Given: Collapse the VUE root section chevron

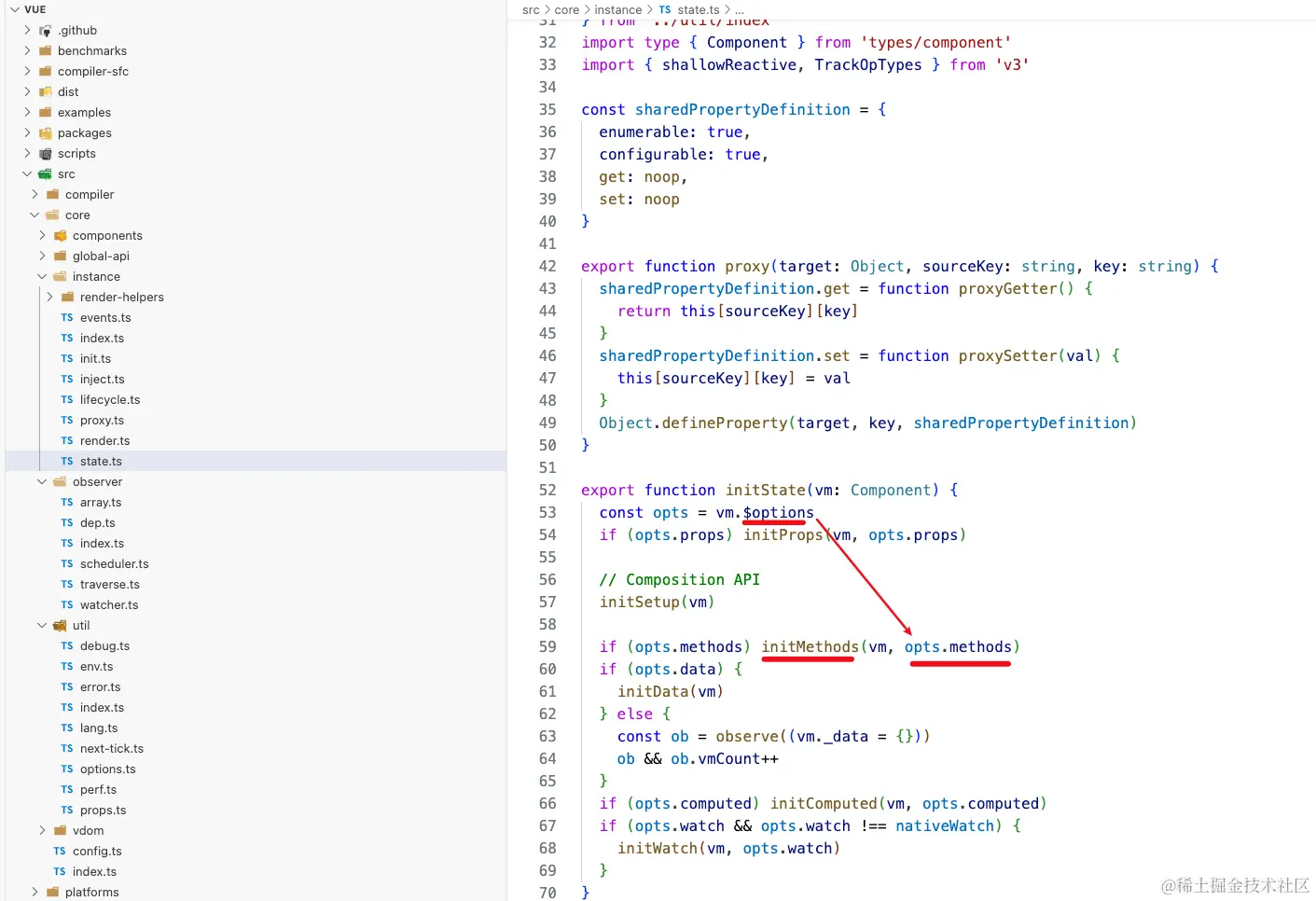Looking at the screenshot, I should click(x=14, y=9).
